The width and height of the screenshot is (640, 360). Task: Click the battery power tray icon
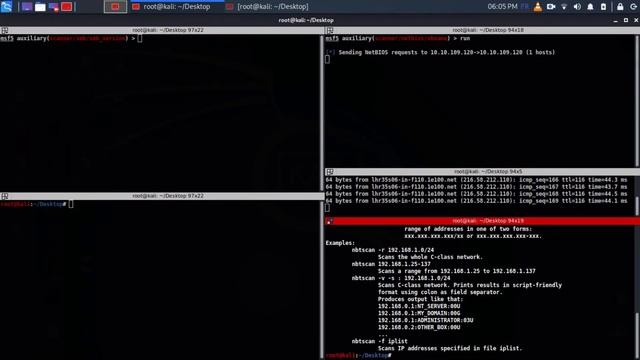pyautogui.click(x=603, y=7)
